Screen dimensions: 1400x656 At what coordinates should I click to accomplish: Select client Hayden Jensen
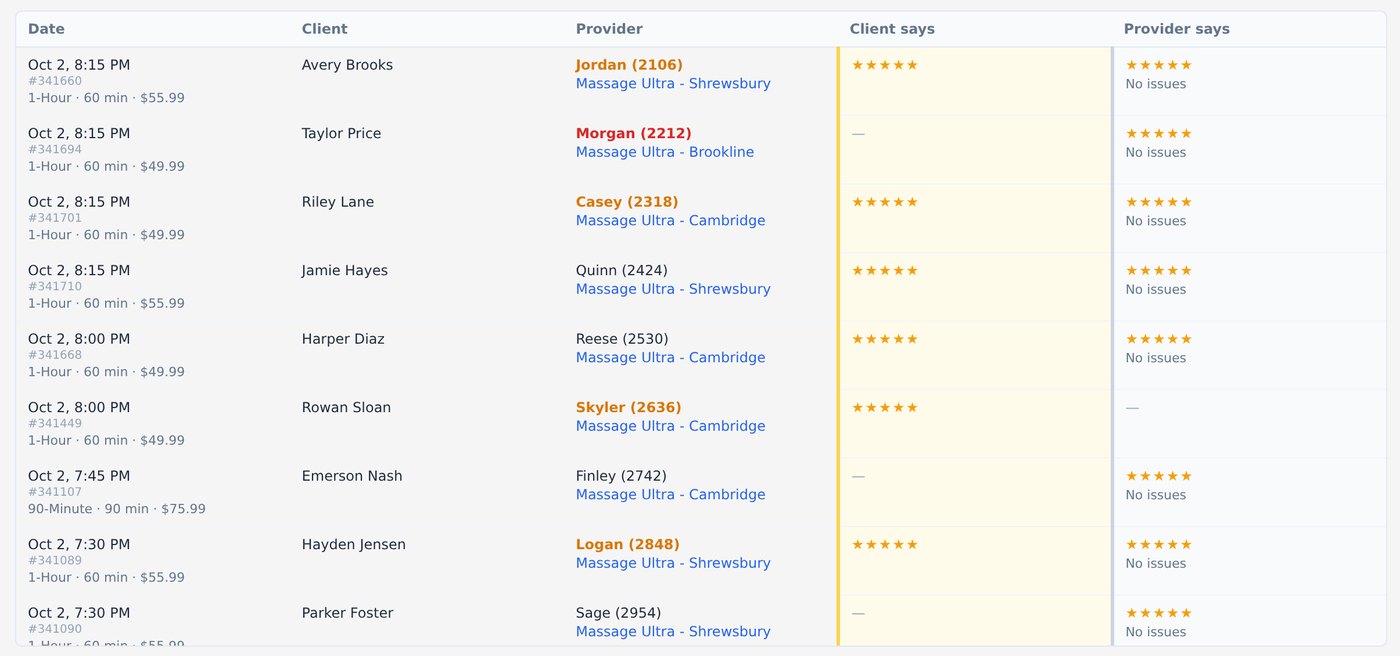click(x=354, y=544)
